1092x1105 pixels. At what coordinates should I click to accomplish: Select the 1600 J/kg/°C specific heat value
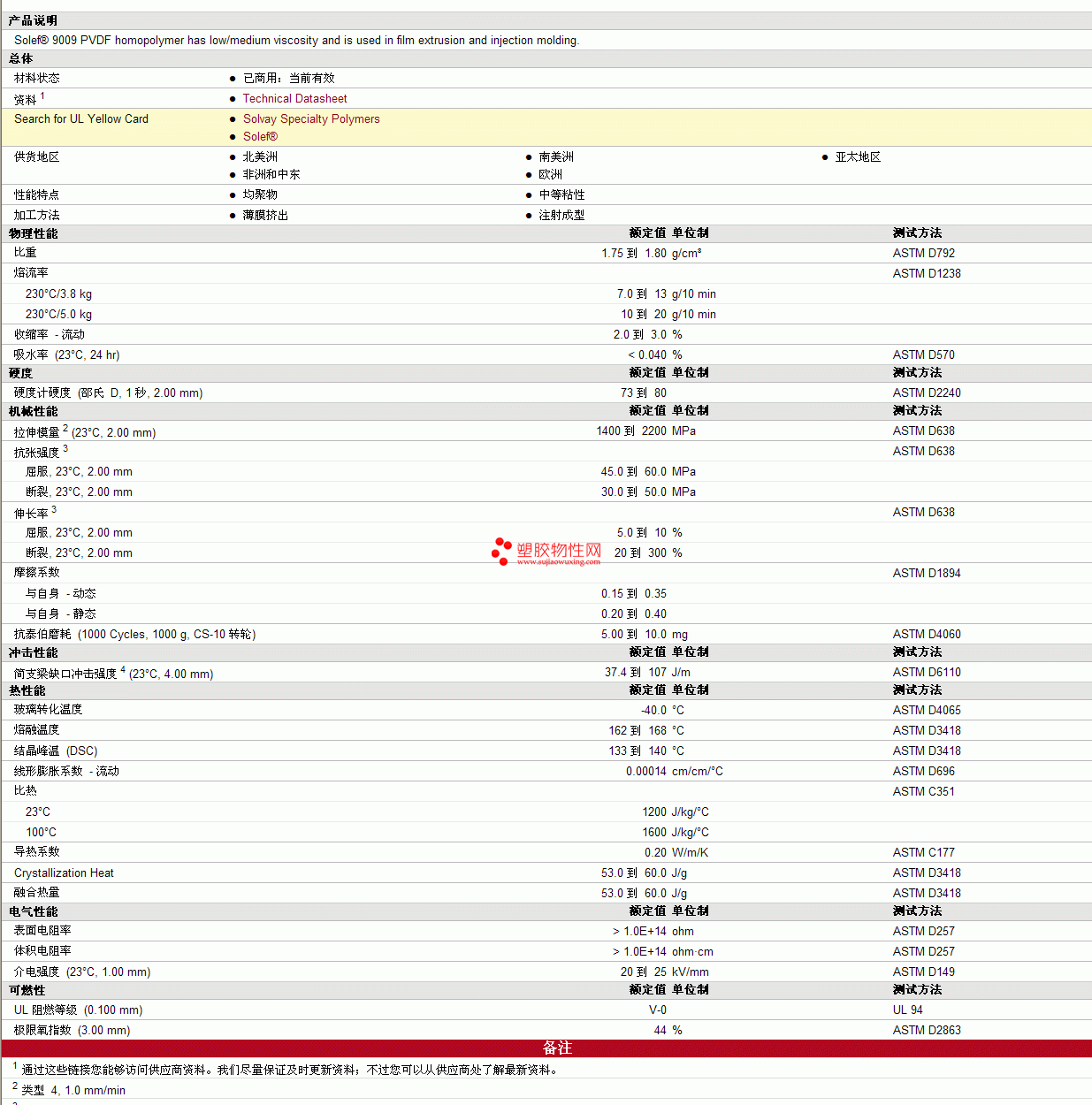pyautogui.click(x=676, y=832)
